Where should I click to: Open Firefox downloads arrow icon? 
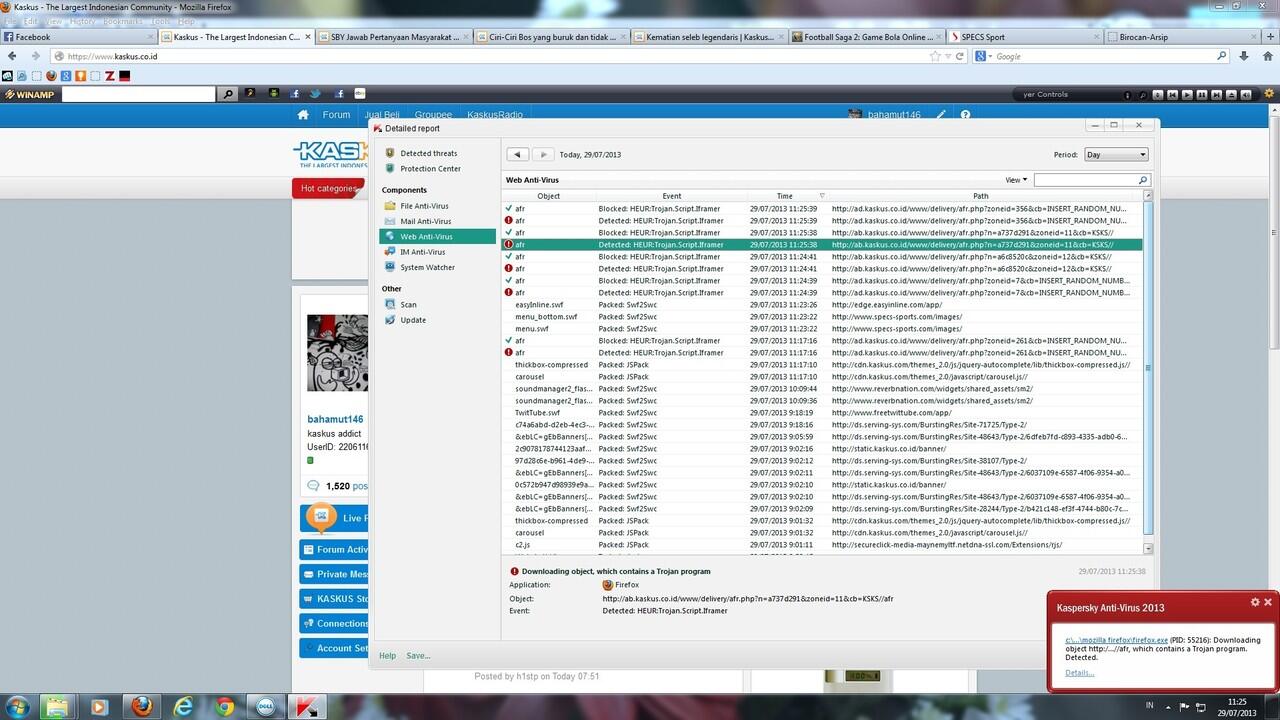tap(1244, 57)
